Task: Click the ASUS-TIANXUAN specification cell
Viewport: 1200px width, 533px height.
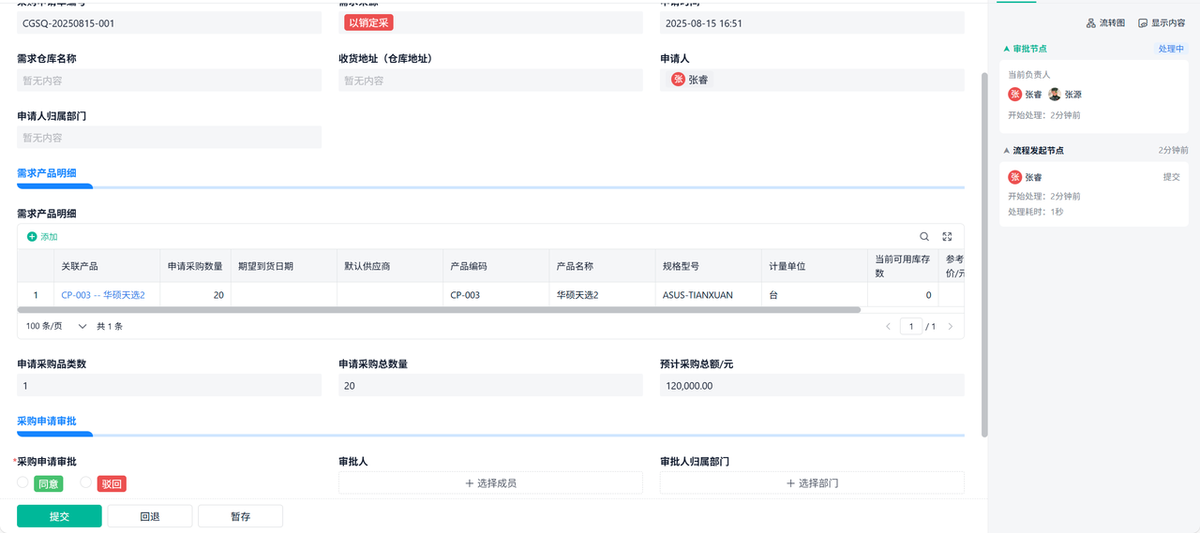Action: coord(707,295)
